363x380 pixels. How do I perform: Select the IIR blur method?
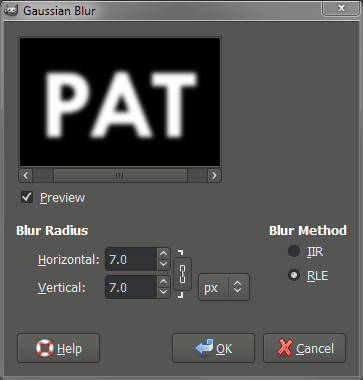click(294, 251)
